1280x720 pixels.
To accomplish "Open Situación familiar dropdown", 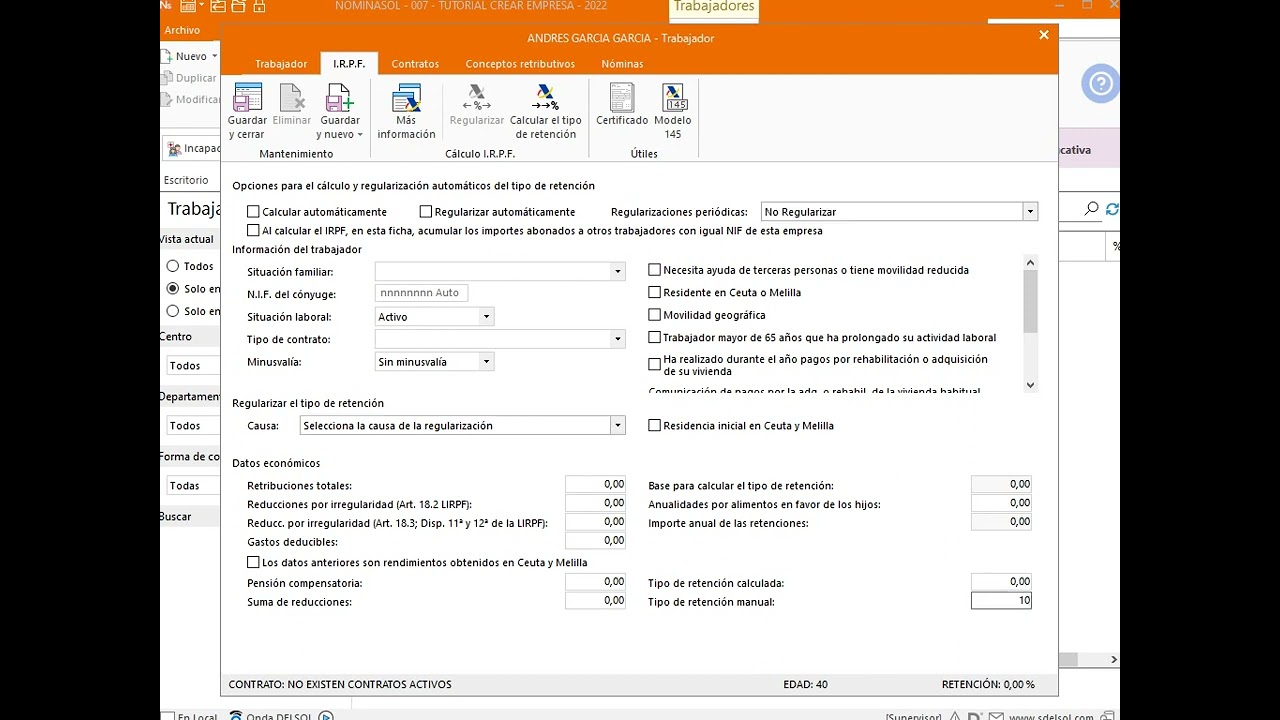I will coord(618,272).
